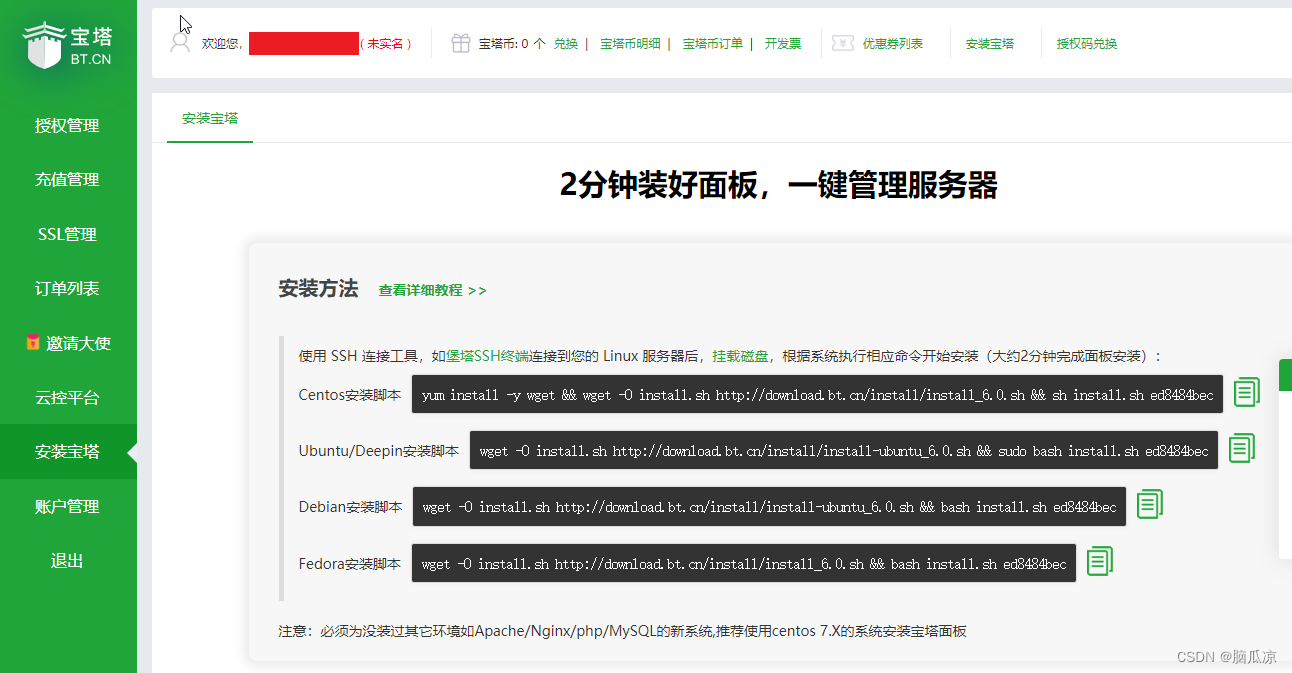Click the Ubuntu/Deepin安装脚本 label
Image resolution: width=1292 pixels, height=673 pixels.
click(x=378, y=451)
